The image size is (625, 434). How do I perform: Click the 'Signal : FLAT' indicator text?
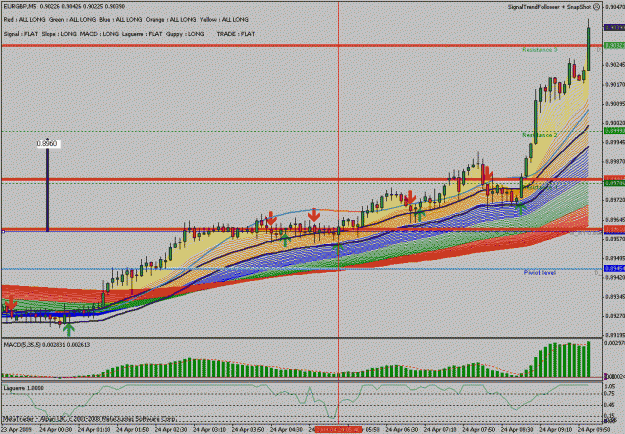(21, 34)
